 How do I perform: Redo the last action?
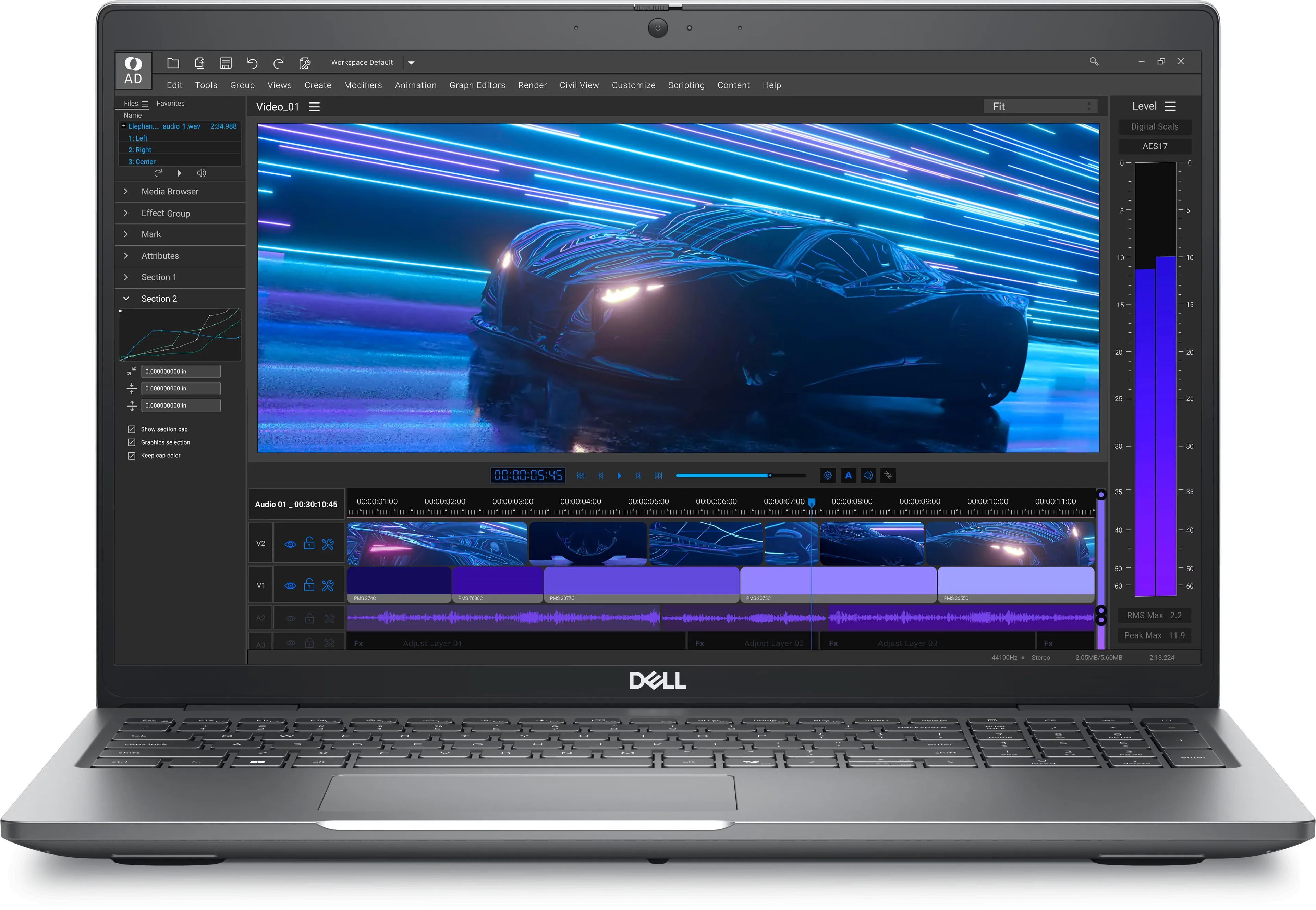point(279,63)
